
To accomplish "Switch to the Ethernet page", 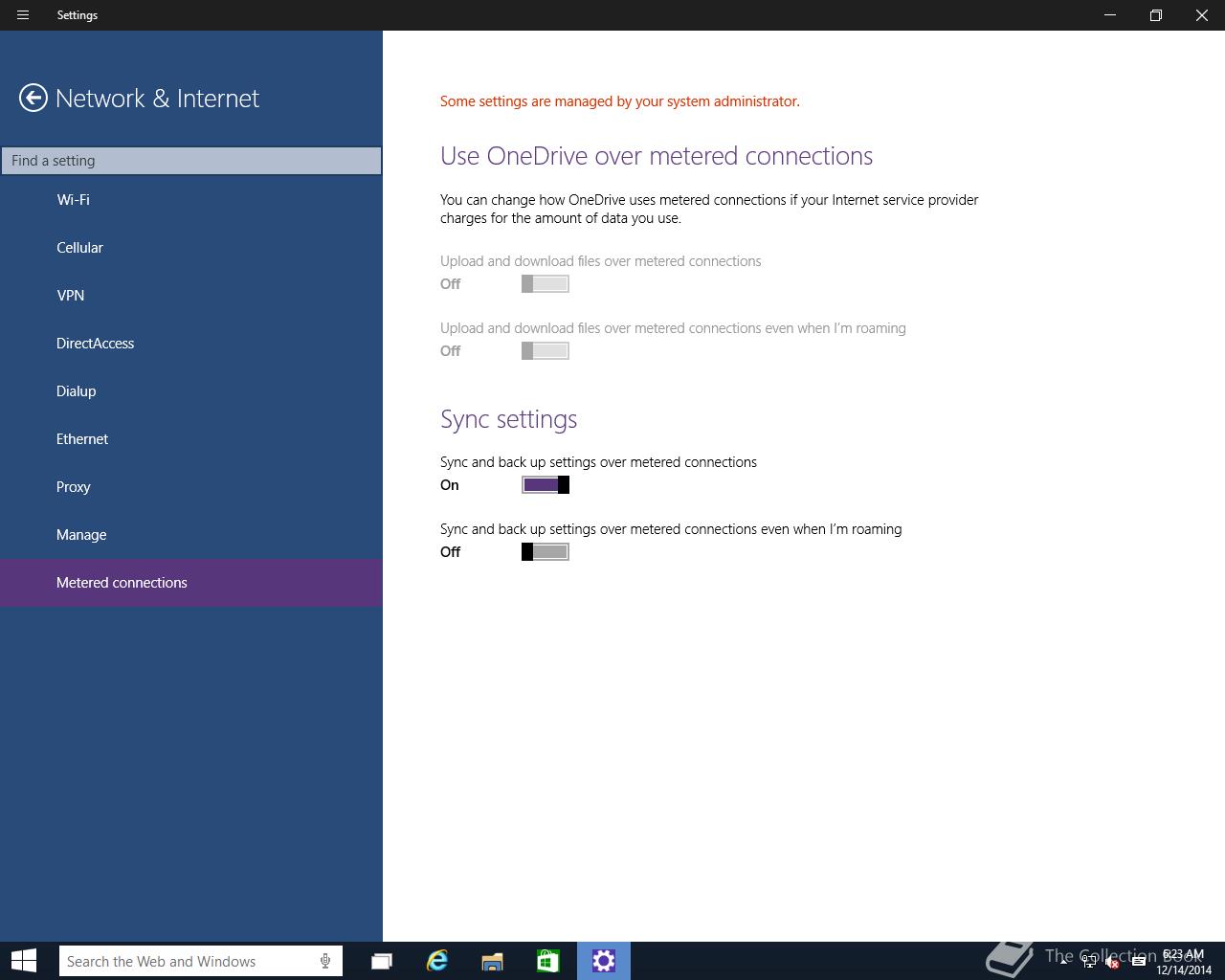I will (x=191, y=439).
